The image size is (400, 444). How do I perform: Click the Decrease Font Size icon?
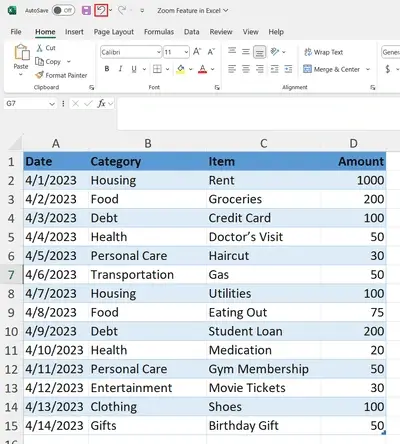pos(211,52)
